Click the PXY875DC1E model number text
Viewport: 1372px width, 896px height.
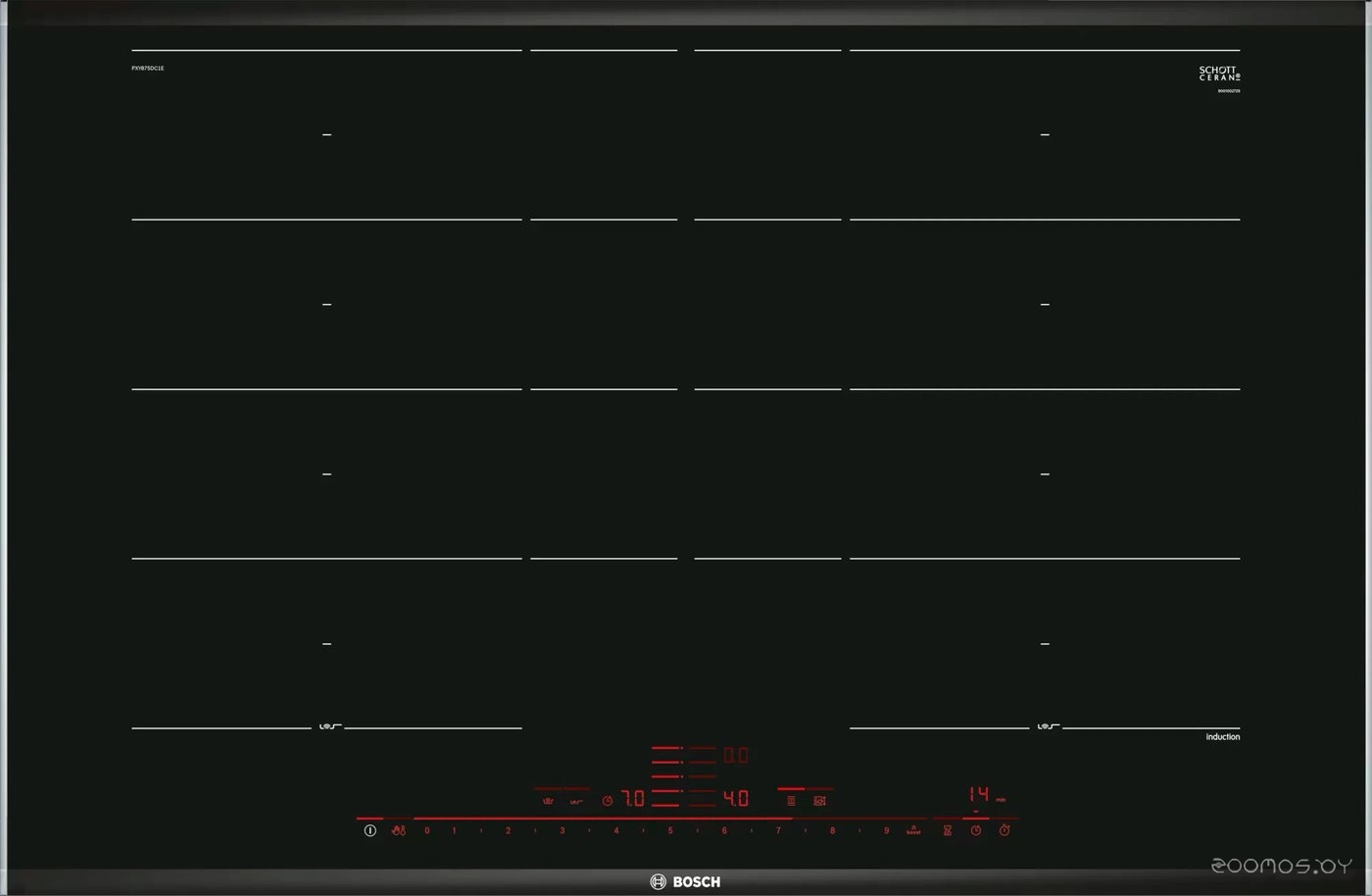148,69
